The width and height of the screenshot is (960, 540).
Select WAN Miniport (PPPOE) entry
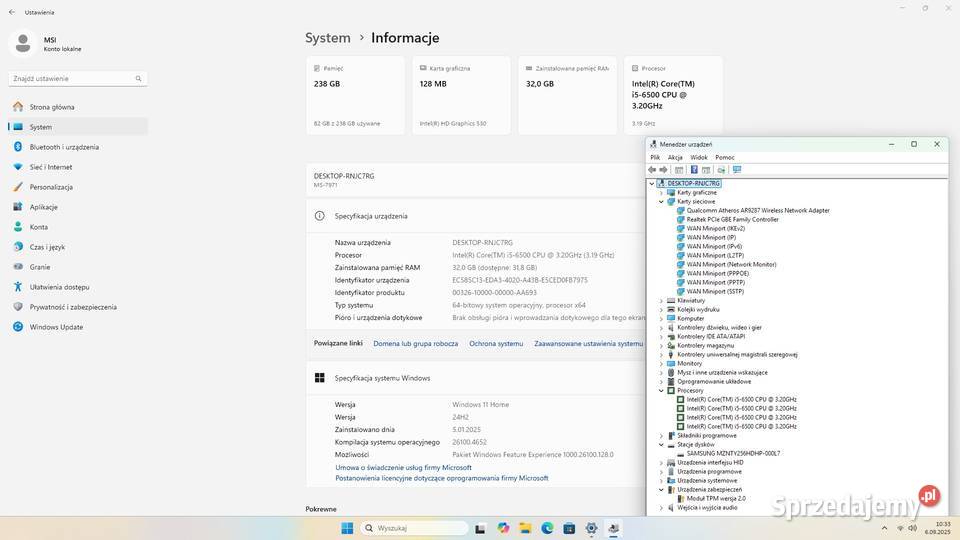tap(718, 274)
